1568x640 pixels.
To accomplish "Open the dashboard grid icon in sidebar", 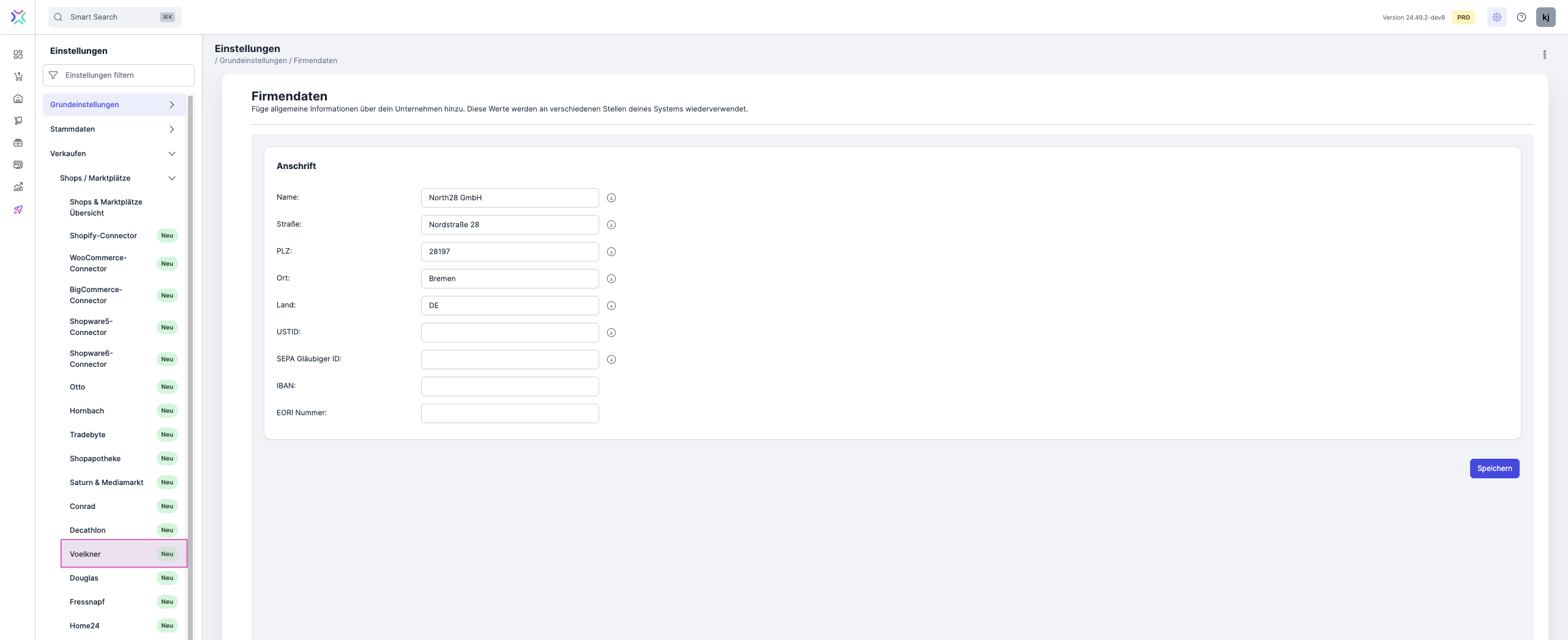I will point(18,55).
